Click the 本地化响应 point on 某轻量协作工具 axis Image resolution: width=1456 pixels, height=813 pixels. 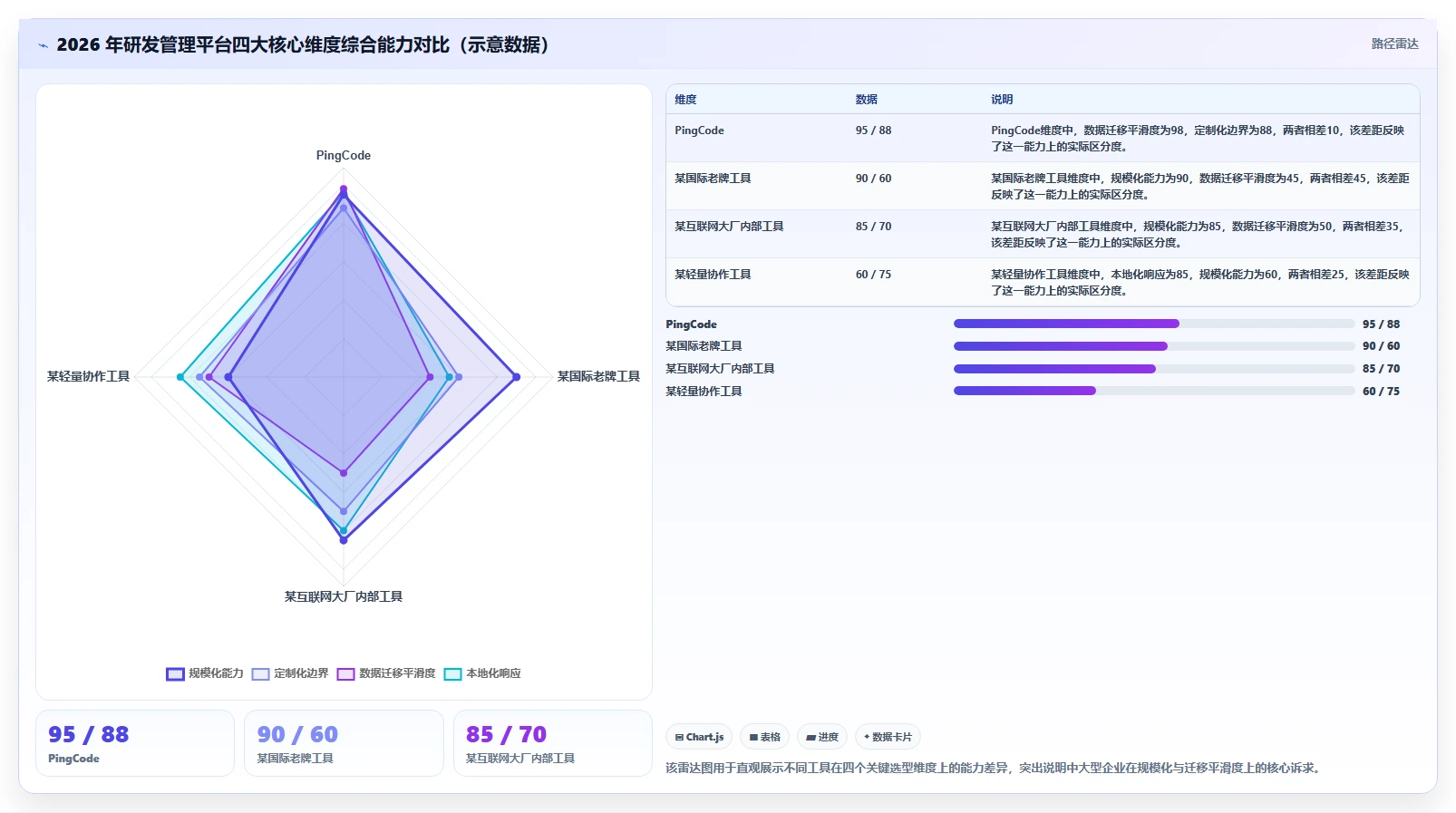[180, 377]
